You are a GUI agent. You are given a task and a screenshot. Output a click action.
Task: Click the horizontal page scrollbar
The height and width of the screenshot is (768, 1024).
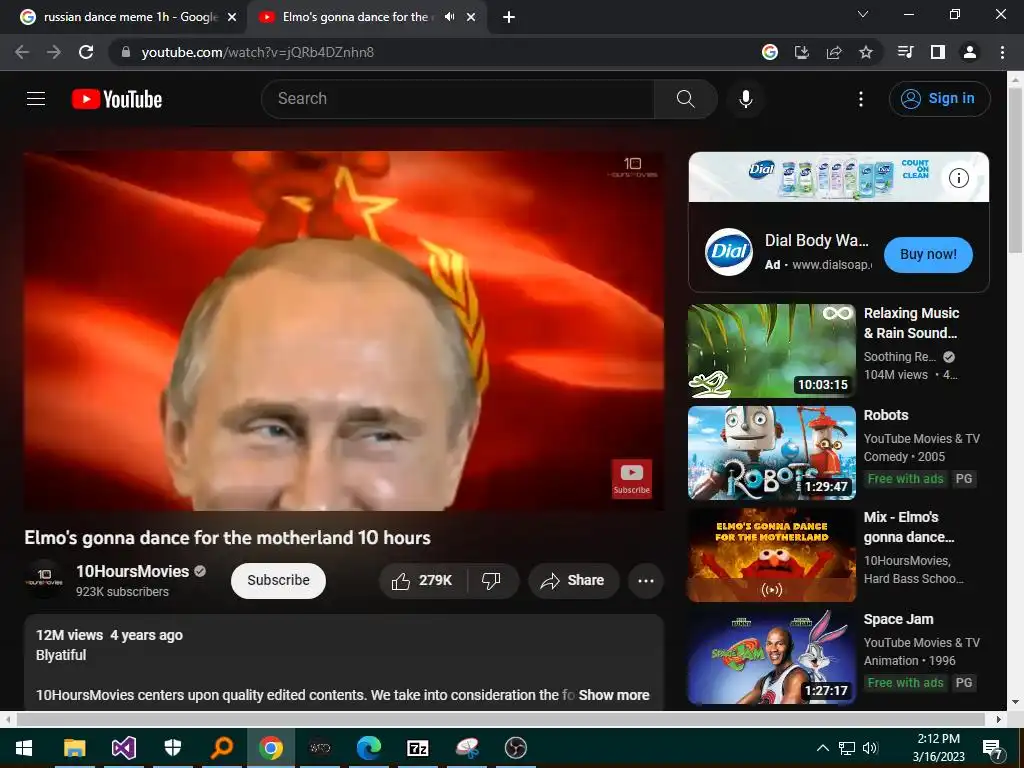[x=500, y=719]
